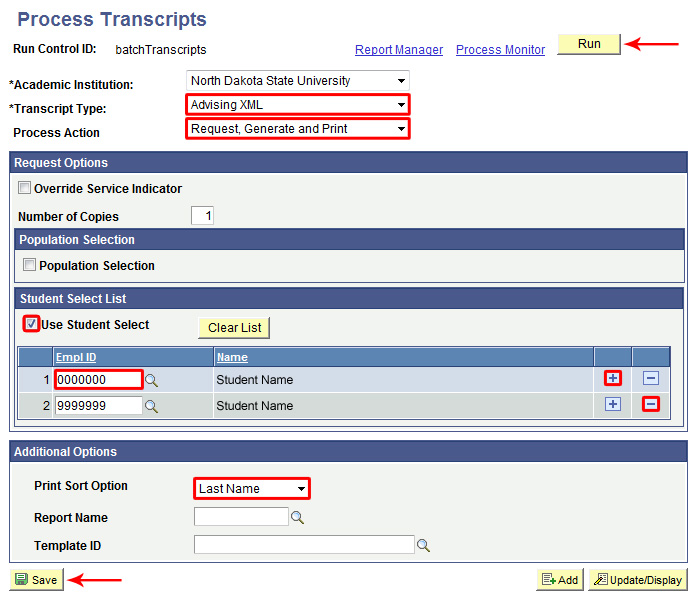This screenshot has height=600, width=698.
Task: Open Report Name lookup magnifier
Action: tap(297, 518)
